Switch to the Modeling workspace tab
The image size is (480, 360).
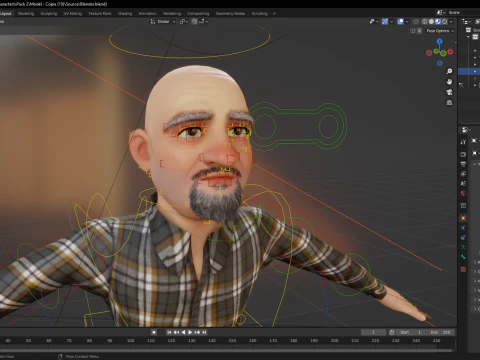(x=26, y=14)
